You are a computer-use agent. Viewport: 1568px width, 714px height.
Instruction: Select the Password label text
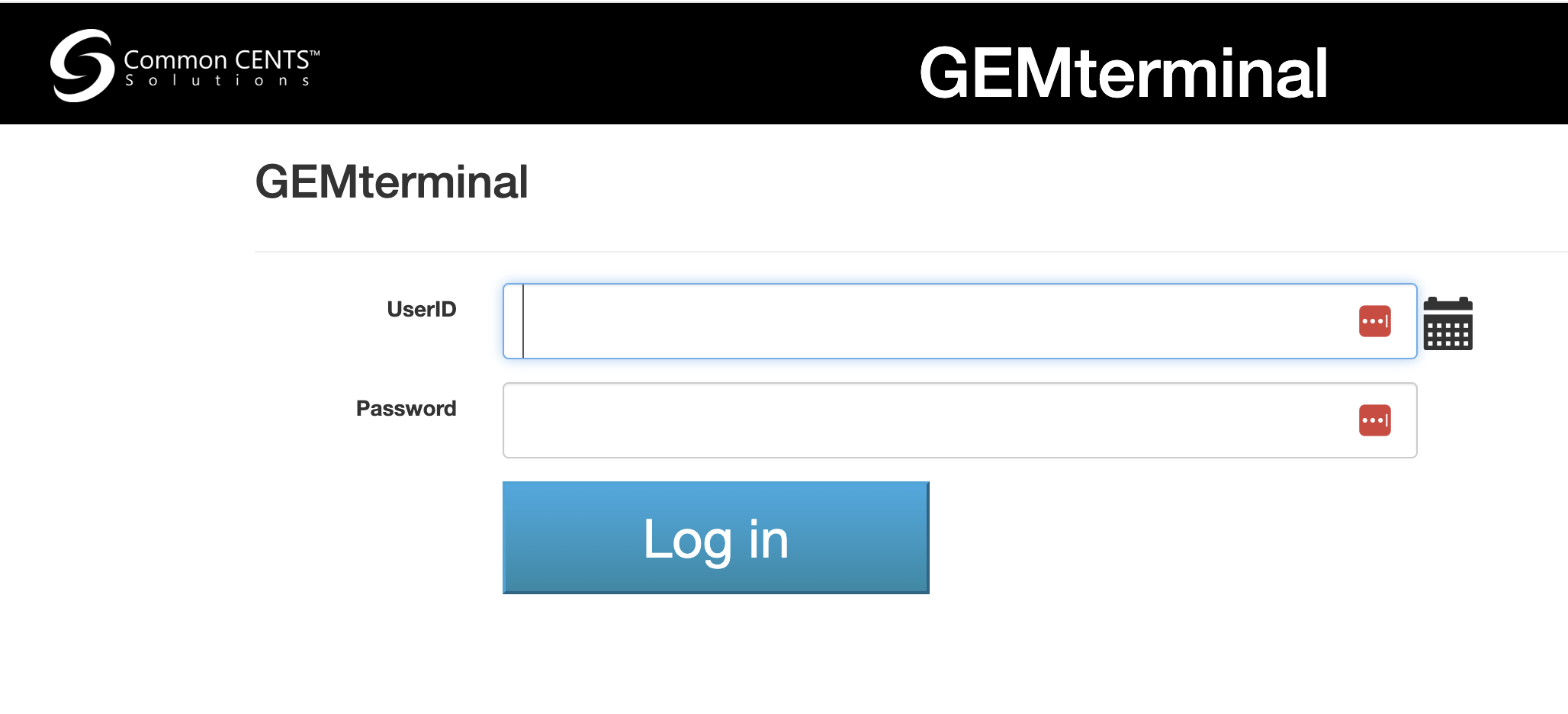click(405, 408)
